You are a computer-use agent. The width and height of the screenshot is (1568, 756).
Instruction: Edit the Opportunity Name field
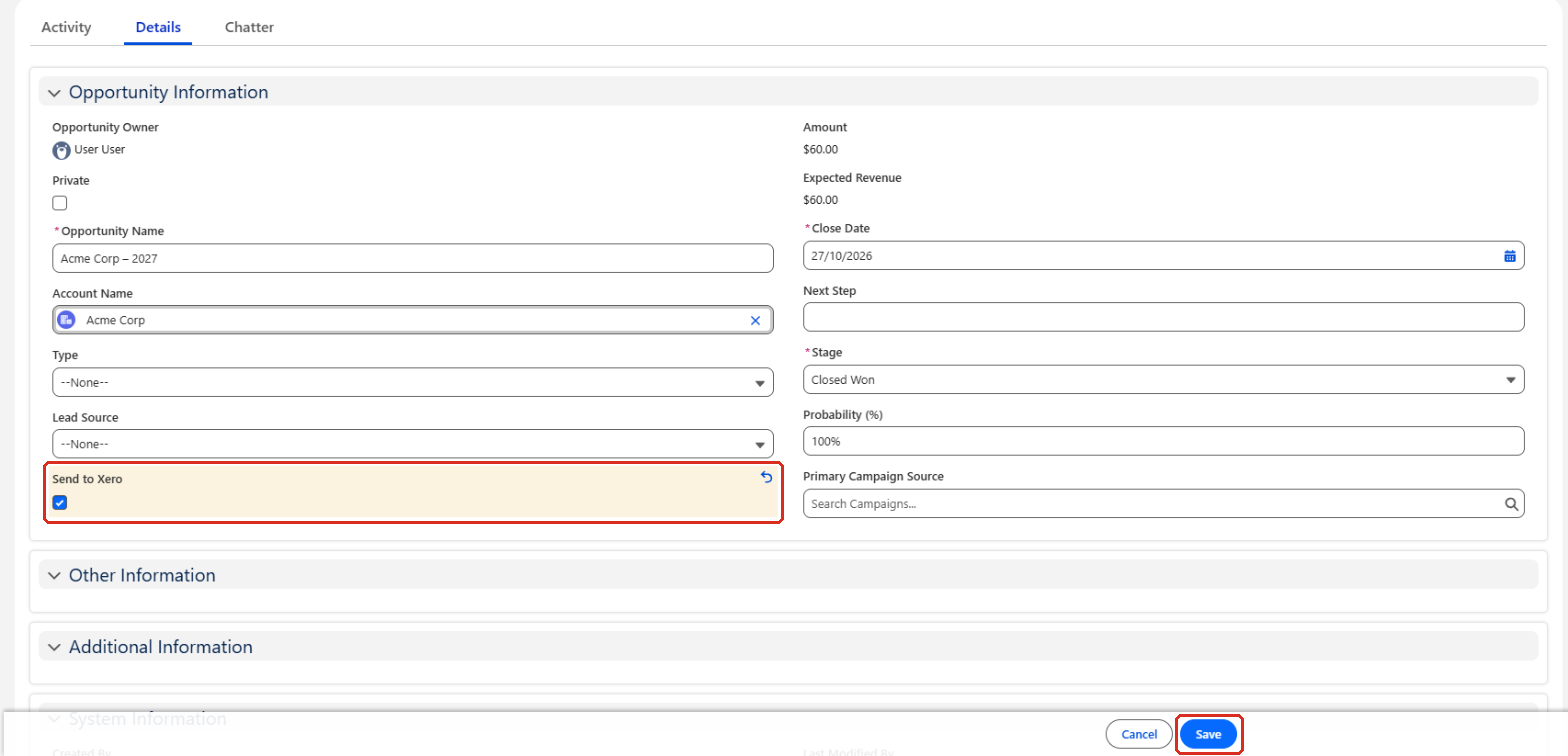click(413, 258)
